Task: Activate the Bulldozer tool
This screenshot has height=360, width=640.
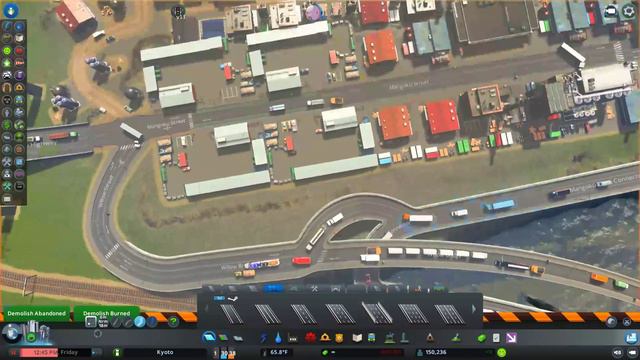Action: click(631, 338)
